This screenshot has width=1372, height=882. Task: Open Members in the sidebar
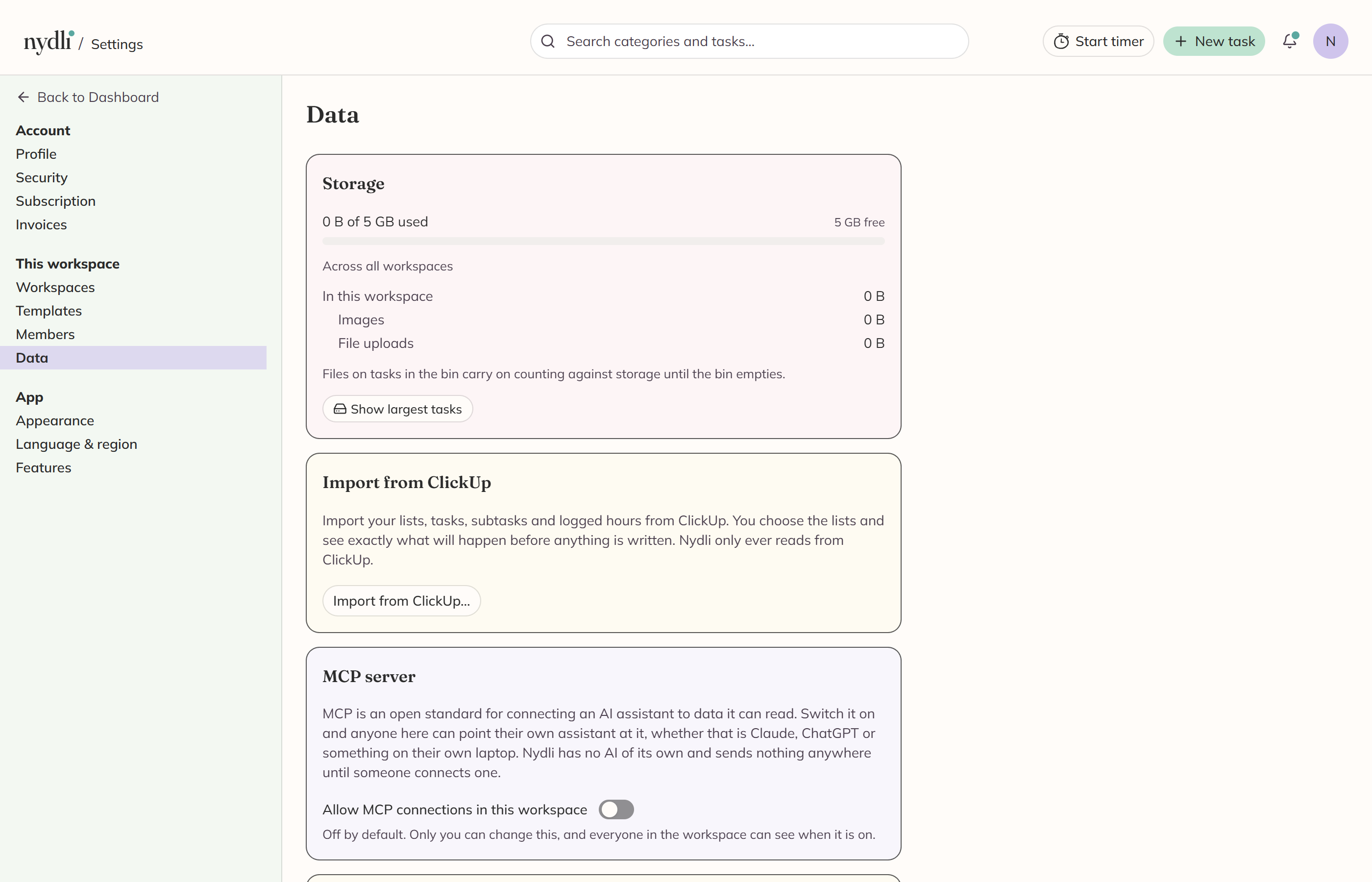click(x=45, y=334)
